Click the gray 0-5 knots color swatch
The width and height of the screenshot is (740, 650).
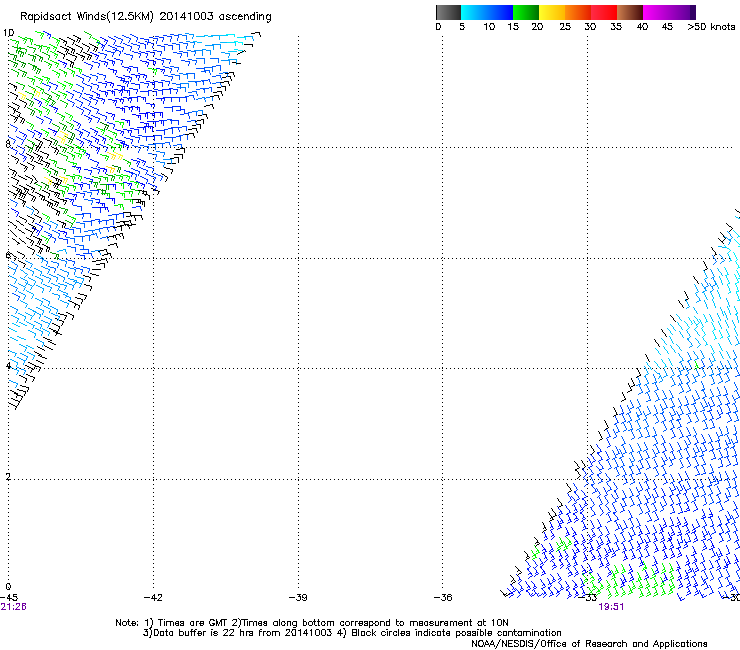448,12
